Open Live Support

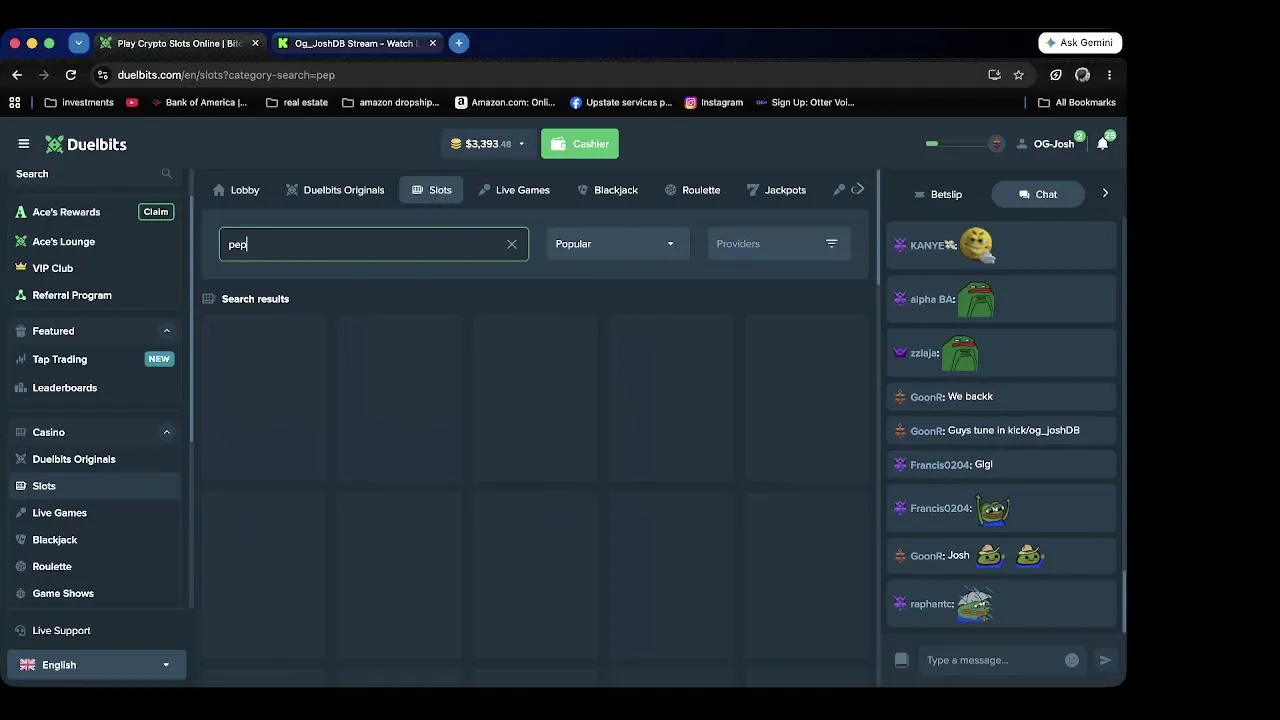pos(61,631)
